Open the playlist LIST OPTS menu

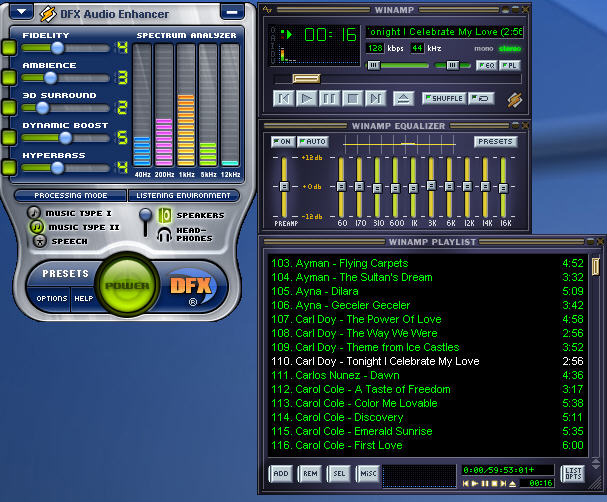(573, 473)
